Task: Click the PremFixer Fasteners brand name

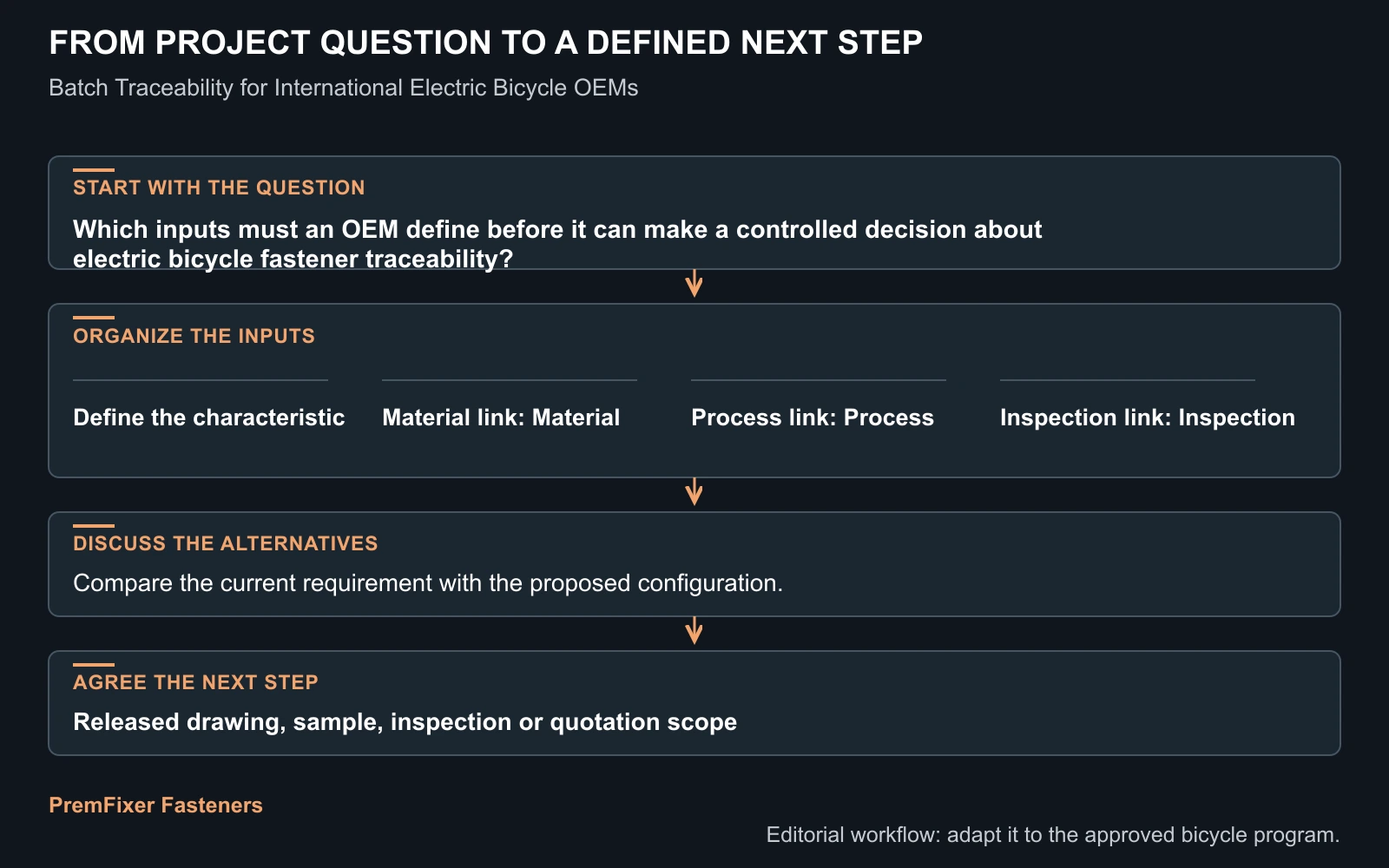Action: click(155, 806)
